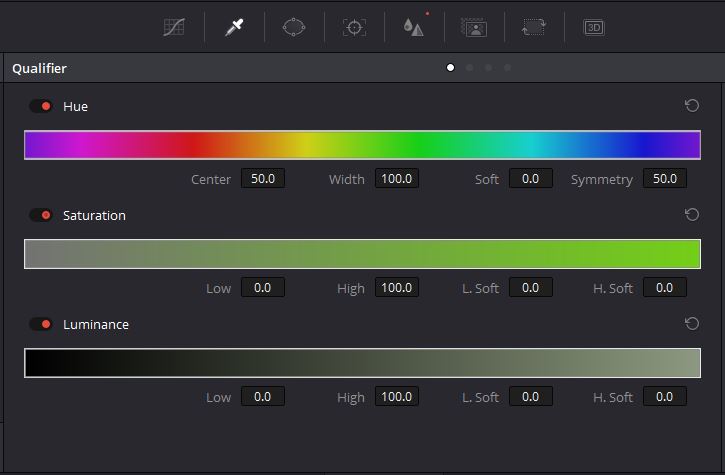Open the Curves palette icon
This screenshot has width=725, height=475.
174,27
